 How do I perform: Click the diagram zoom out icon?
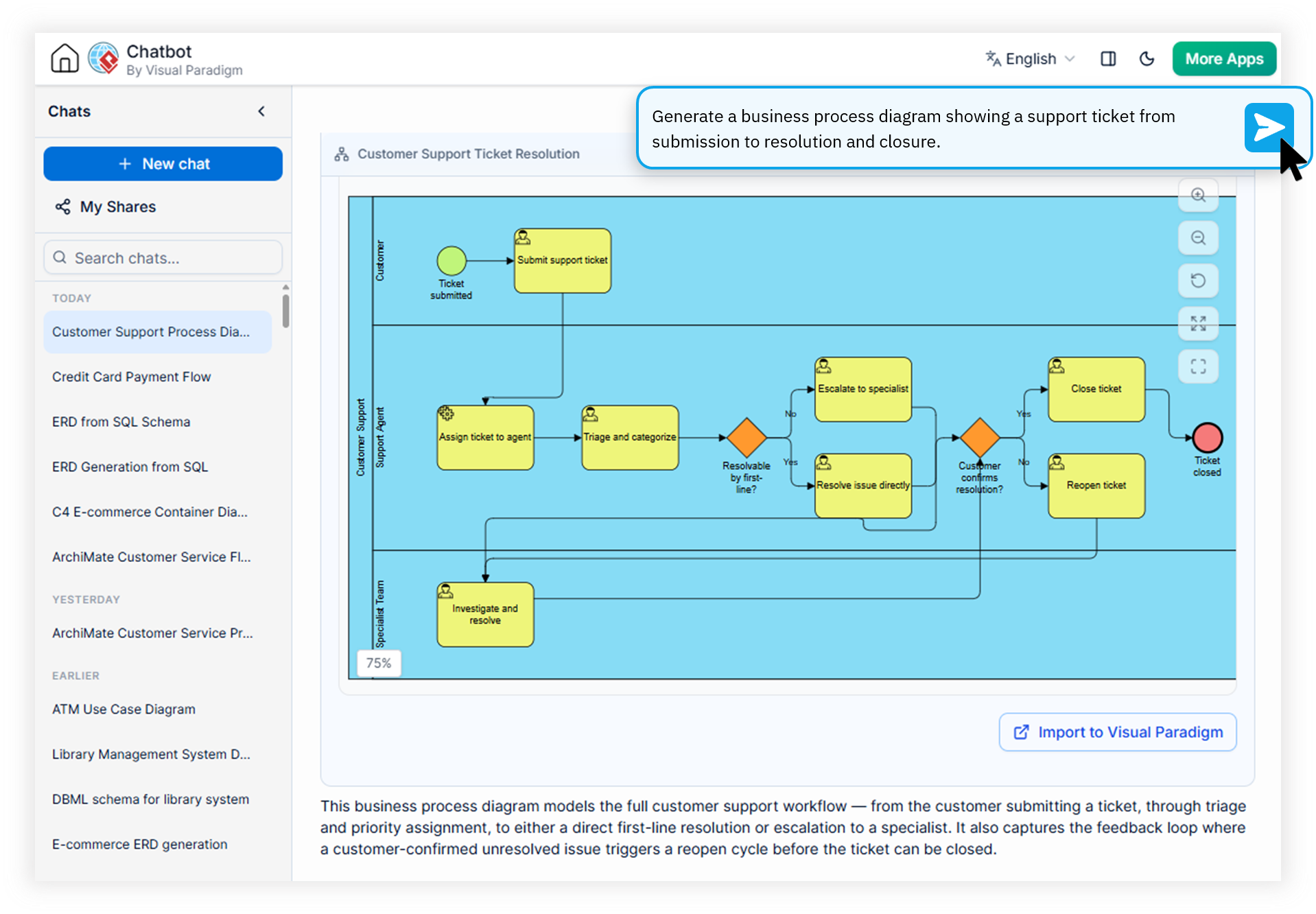click(x=1198, y=238)
